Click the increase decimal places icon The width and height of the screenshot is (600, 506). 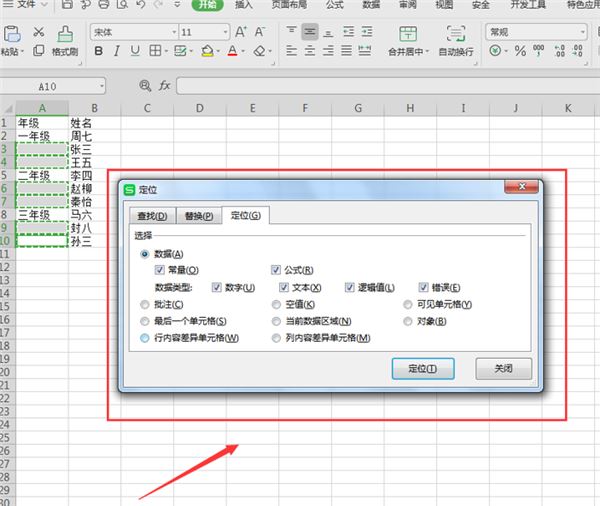[559, 51]
